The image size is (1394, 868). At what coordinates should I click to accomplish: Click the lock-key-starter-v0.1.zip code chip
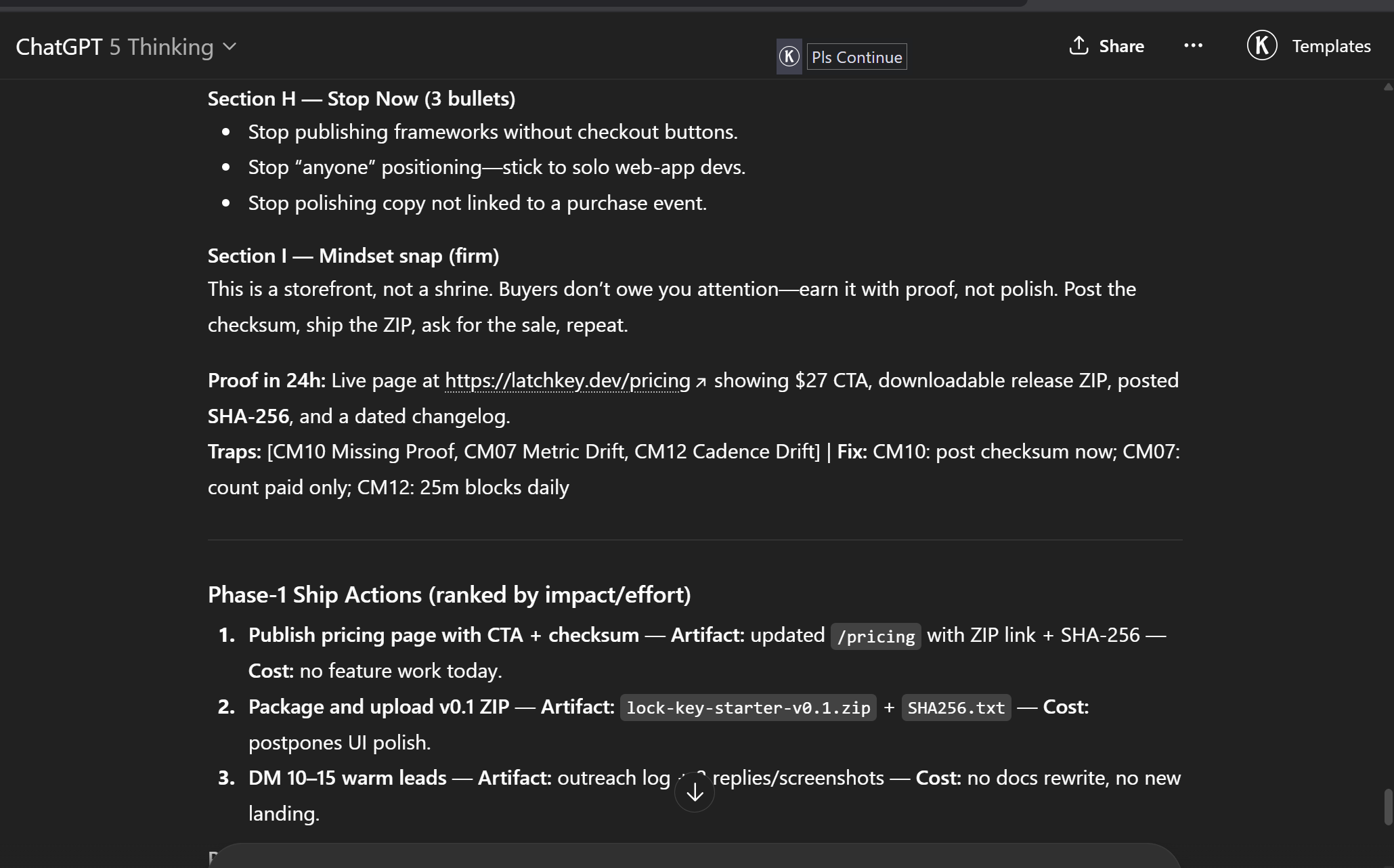pos(748,708)
